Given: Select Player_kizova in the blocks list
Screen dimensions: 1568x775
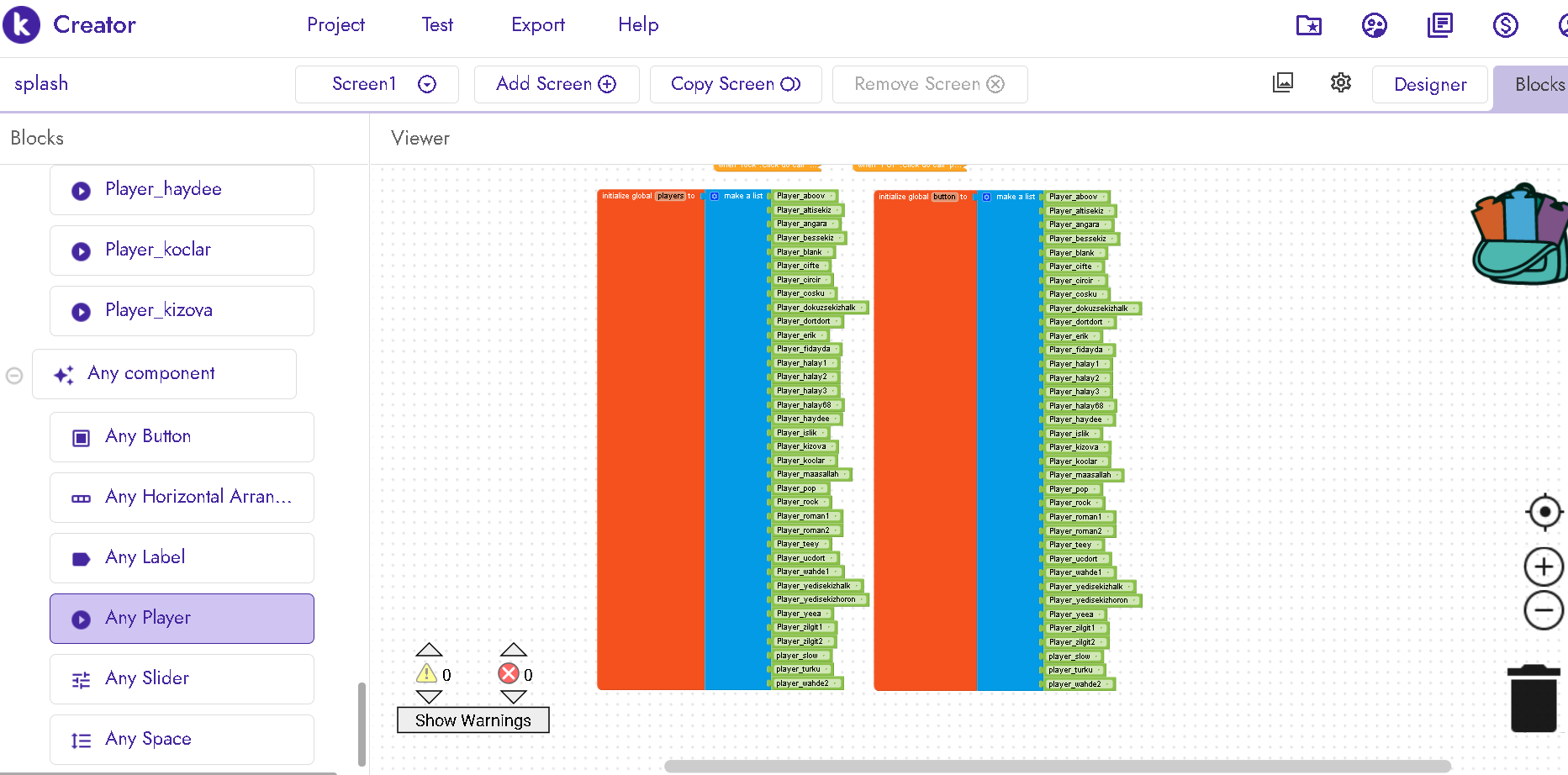Looking at the screenshot, I should point(182,310).
